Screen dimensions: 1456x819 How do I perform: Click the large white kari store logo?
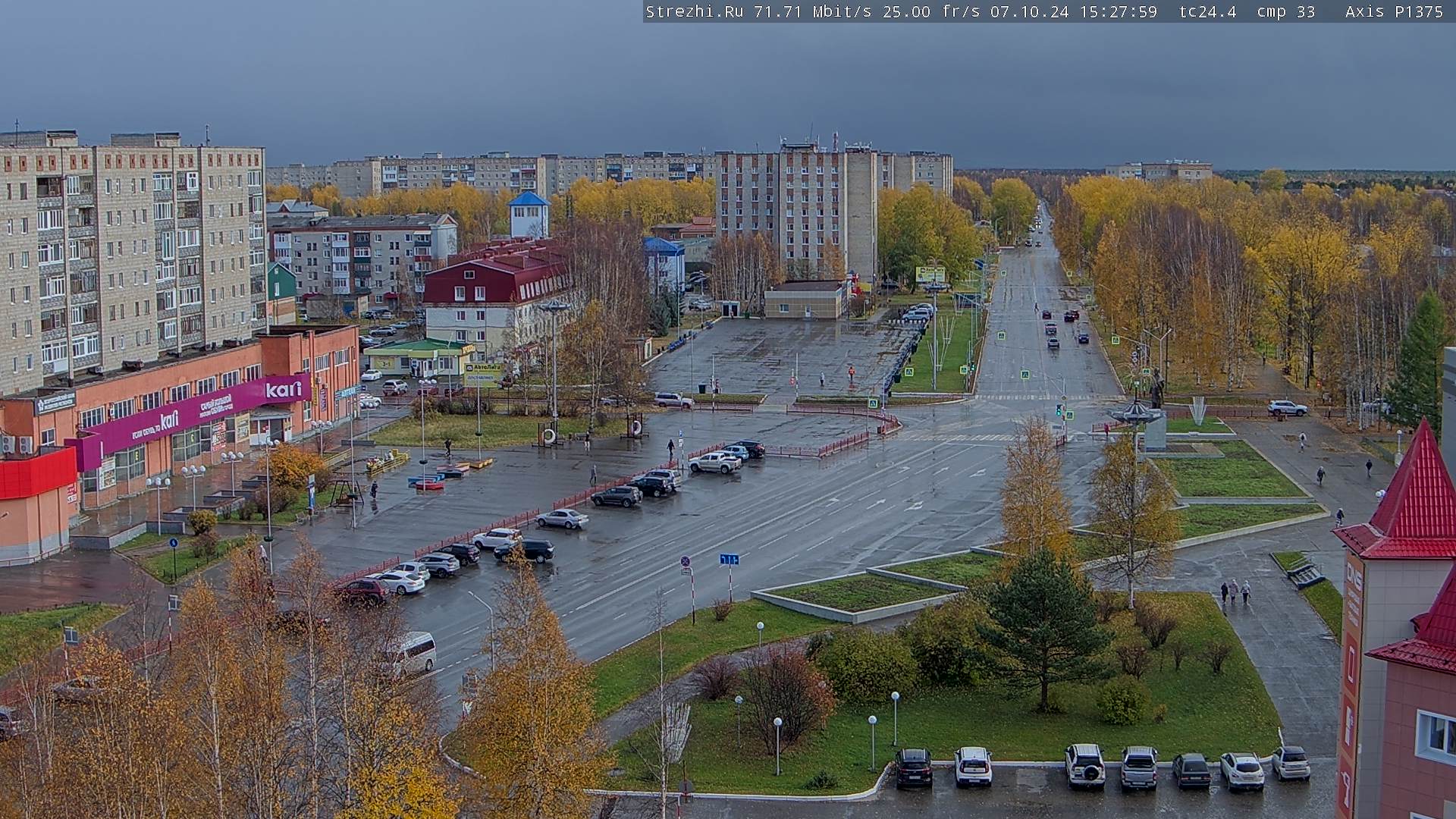pyautogui.click(x=284, y=390)
